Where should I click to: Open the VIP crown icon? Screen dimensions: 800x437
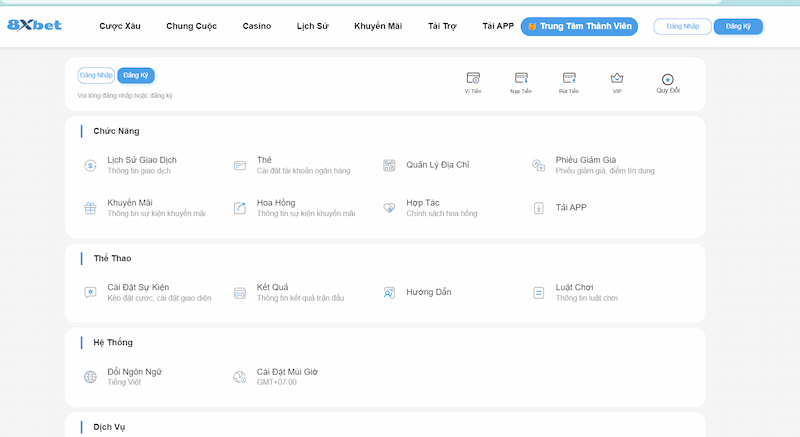[x=617, y=78]
